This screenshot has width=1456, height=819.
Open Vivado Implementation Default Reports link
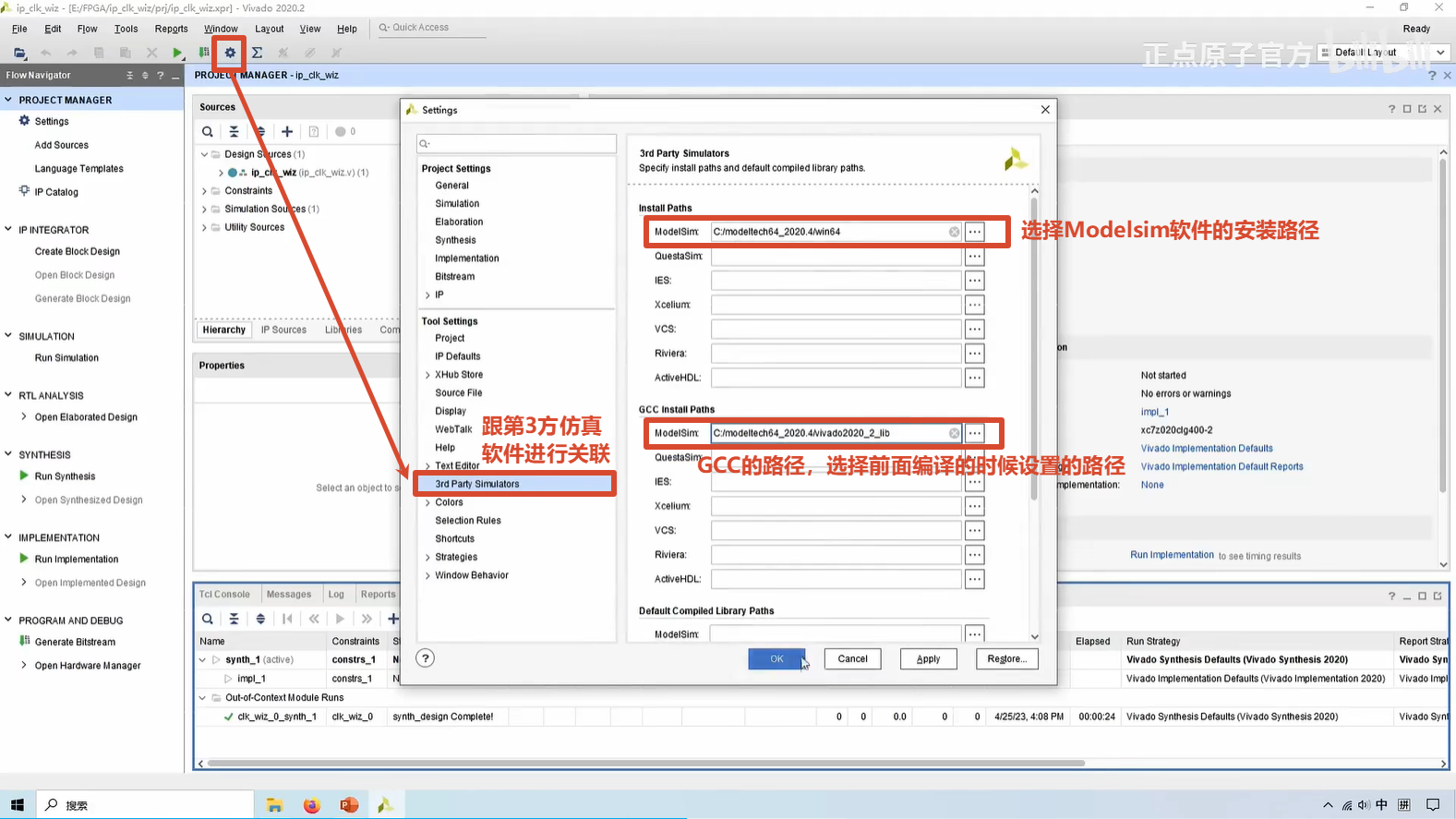pyautogui.click(x=1221, y=466)
